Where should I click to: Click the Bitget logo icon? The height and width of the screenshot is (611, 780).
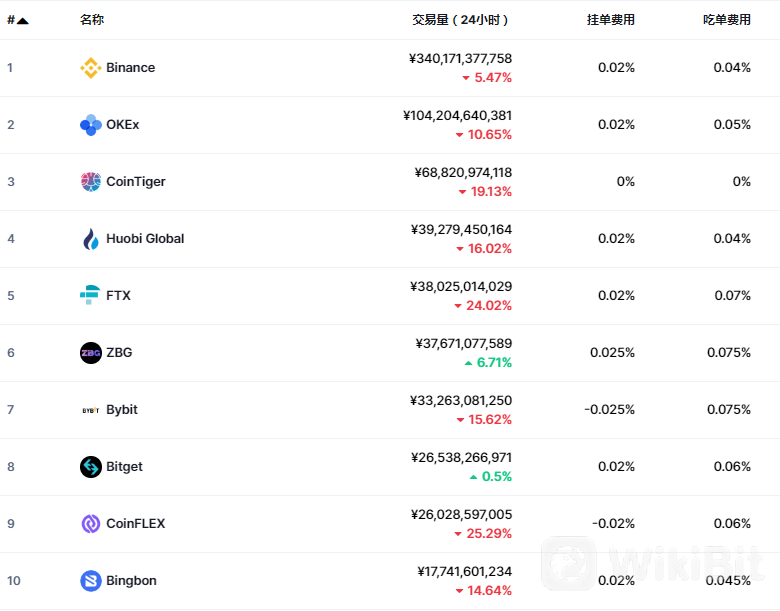coord(90,467)
